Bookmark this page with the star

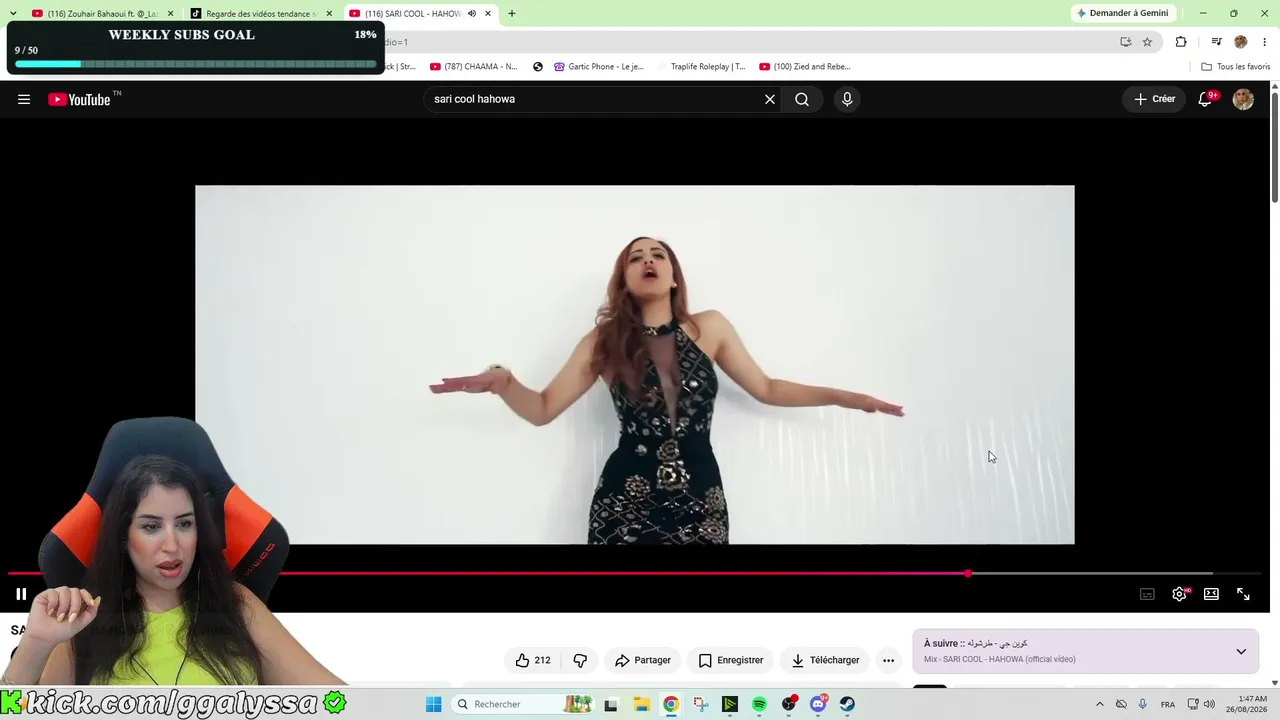(1147, 42)
